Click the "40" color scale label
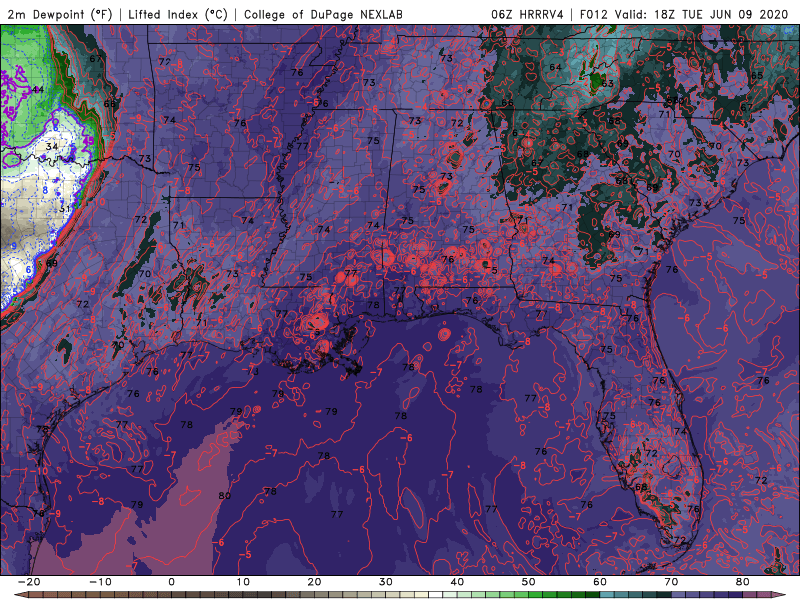 (x=457, y=582)
